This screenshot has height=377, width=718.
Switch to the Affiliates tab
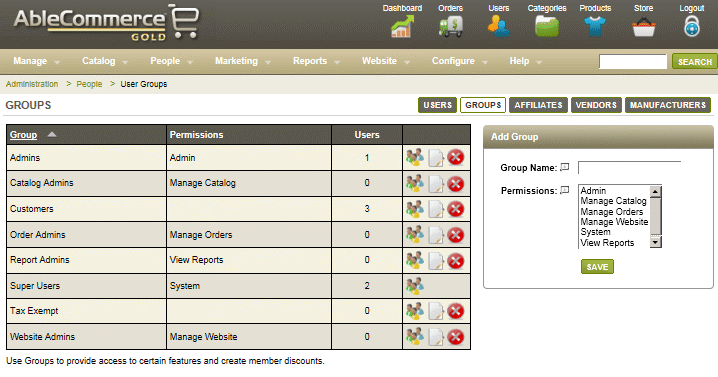538,105
